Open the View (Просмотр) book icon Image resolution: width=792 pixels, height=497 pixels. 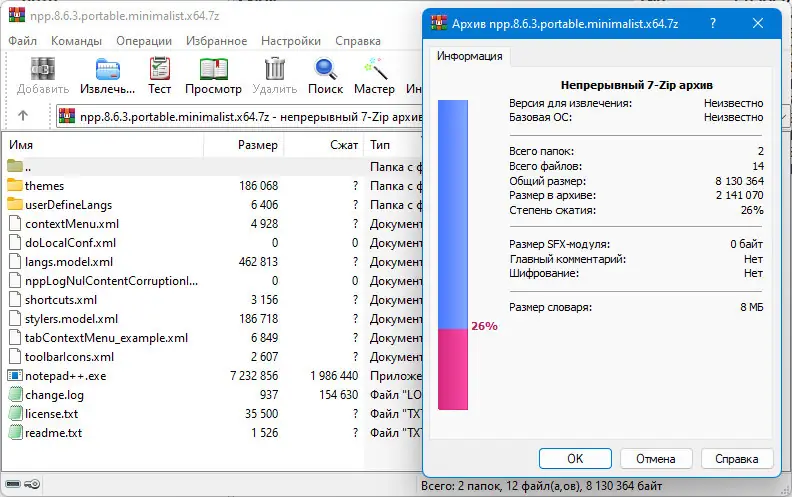click(x=214, y=69)
